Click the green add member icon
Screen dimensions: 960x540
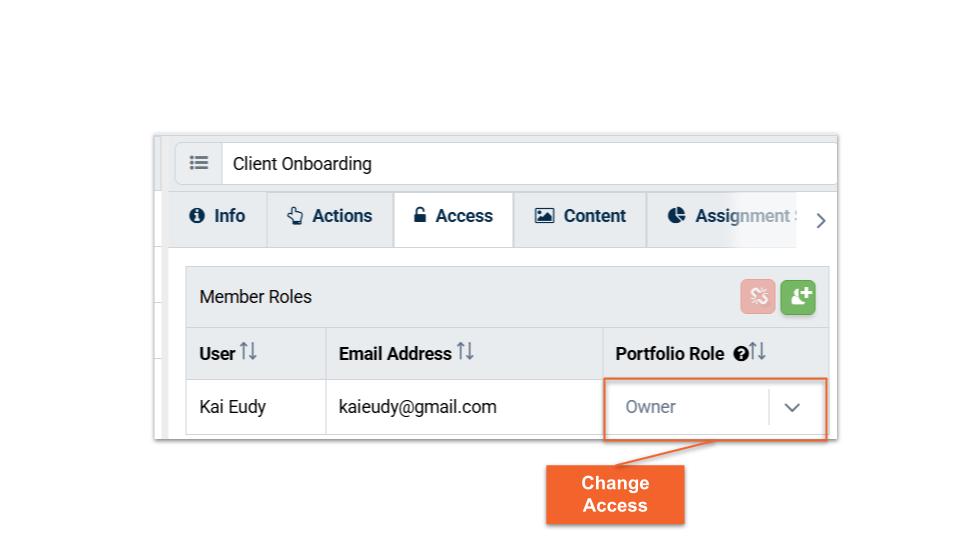click(x=797, y=296)
